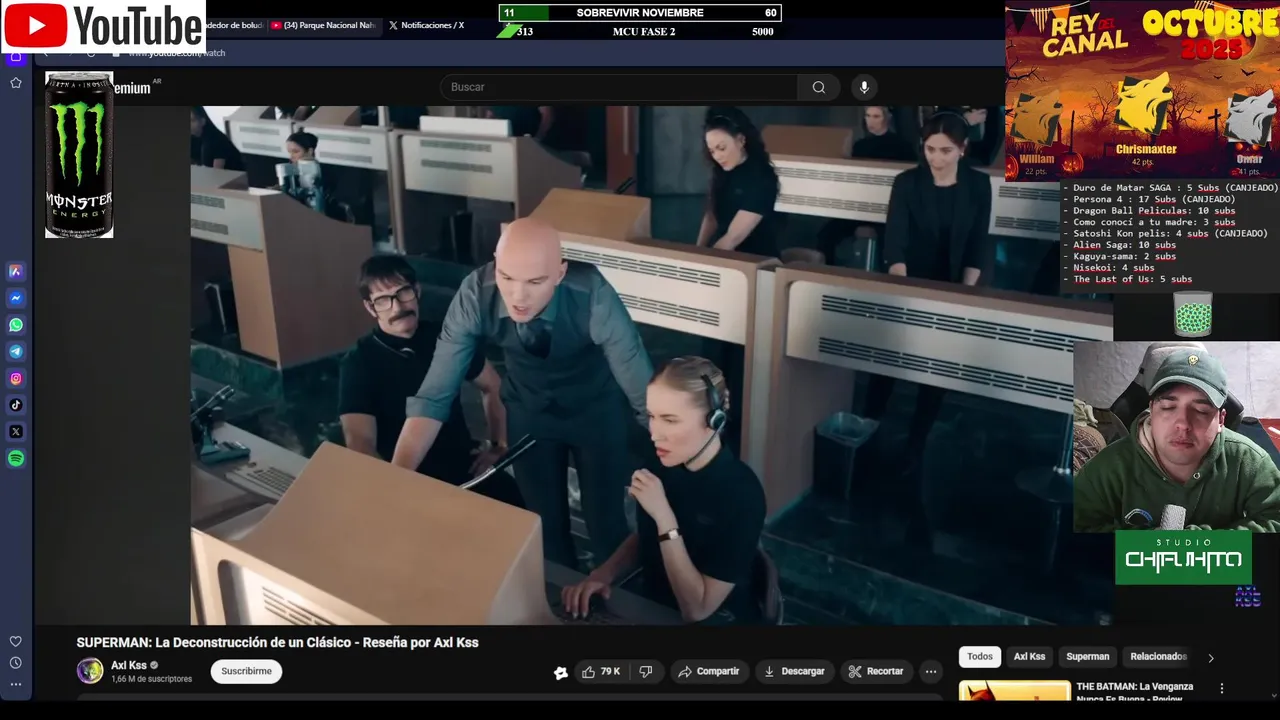This screenshot has width=1280, height=720.
Task: Switch to Notificaciones / X browser tab
Action: (x=426, y=25)
